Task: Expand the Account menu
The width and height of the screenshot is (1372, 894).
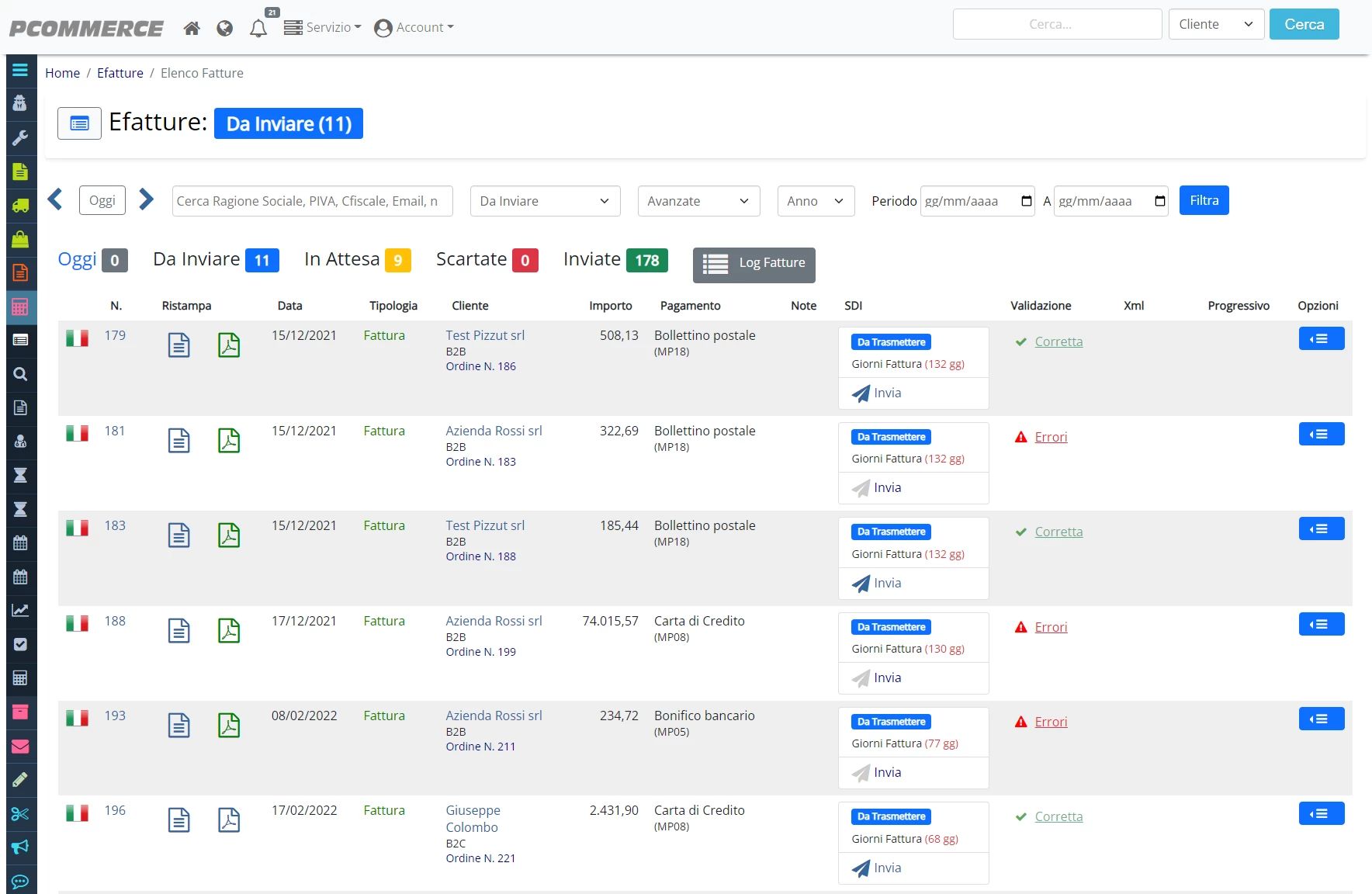Action: (414, 27)
